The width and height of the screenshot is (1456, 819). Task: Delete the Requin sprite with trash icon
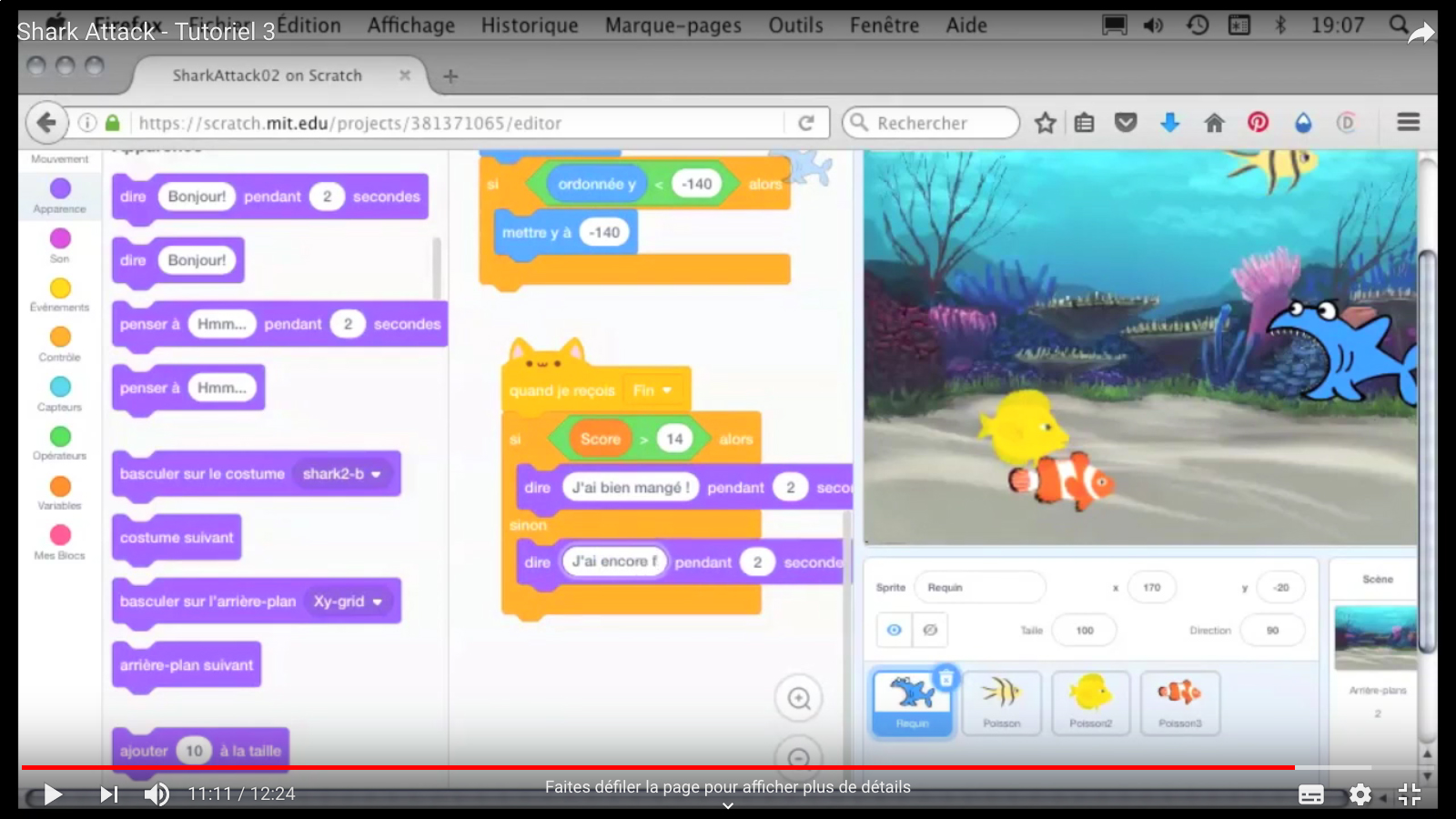[946, 678]
